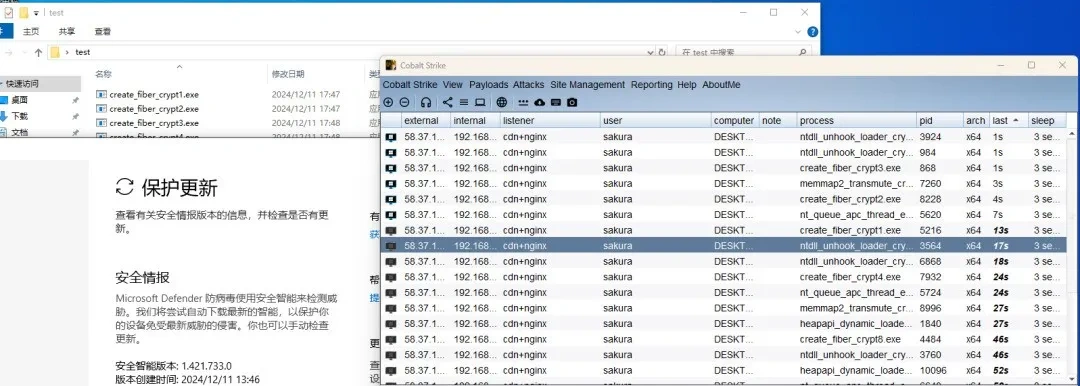Open Listeners via the headphones icon
Image resolution: width=1080 pixels, height=386 pixels.
click(426, 102)
